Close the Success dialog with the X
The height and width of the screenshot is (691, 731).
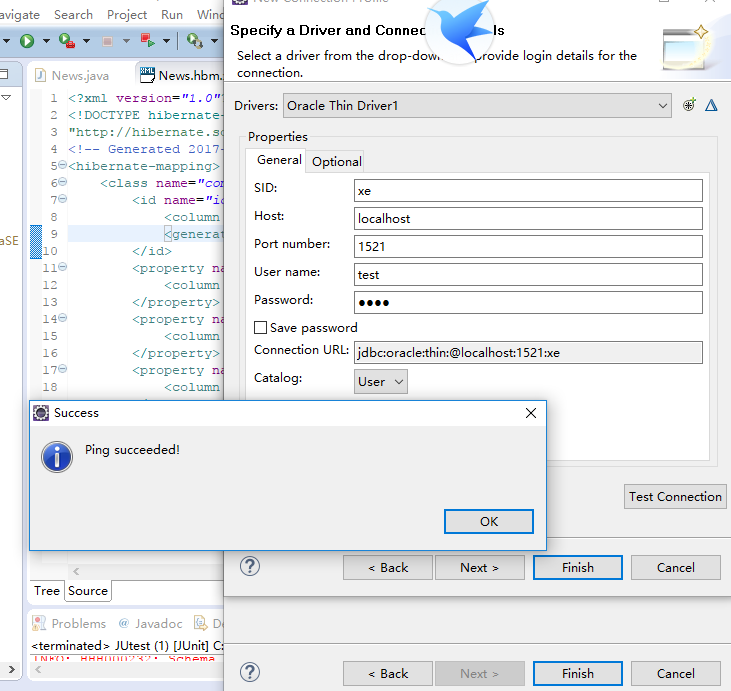tap(531, 413)
